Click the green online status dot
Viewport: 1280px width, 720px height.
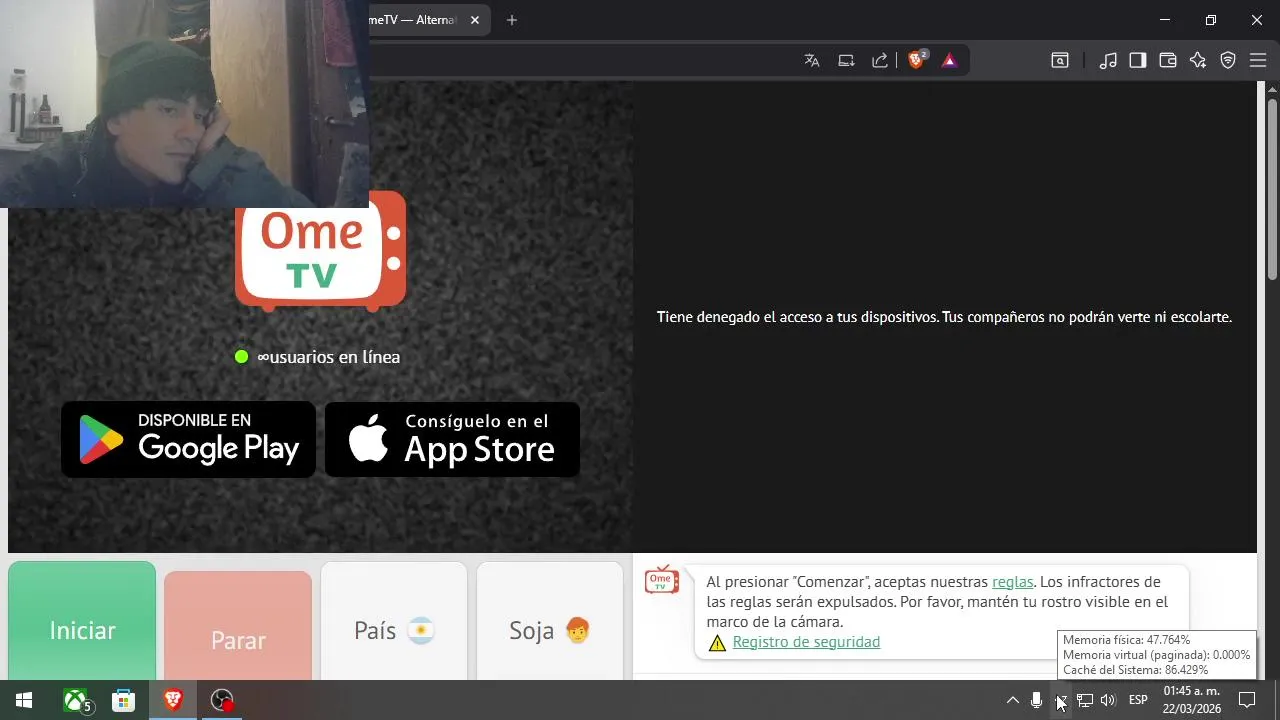[x=241, y=357]
